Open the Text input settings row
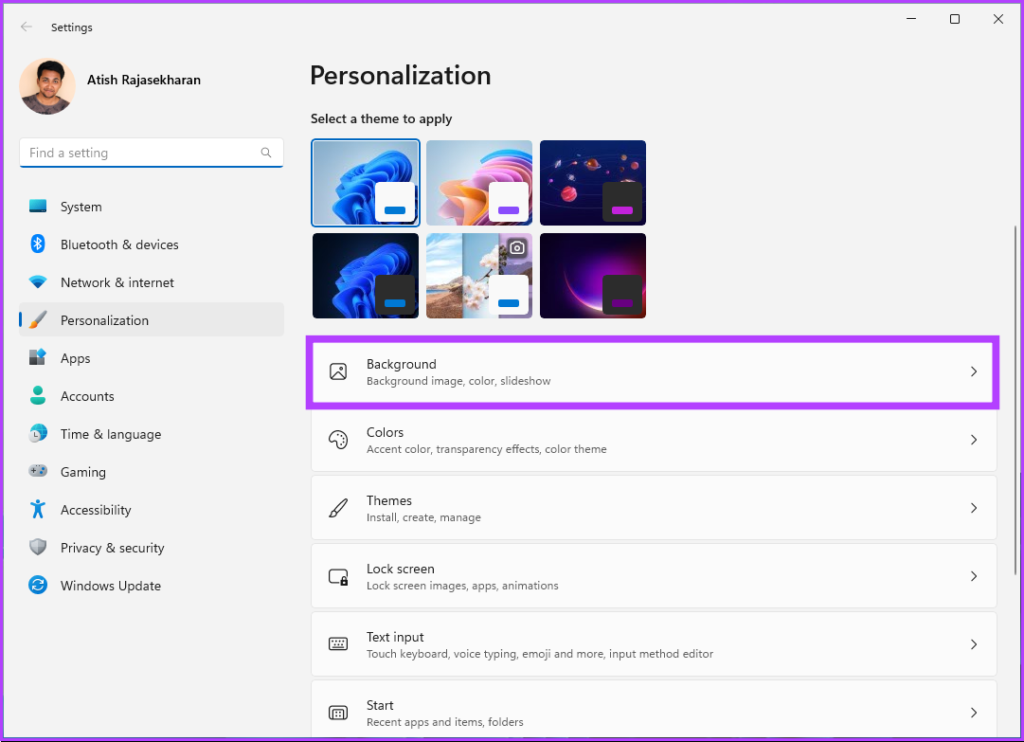The width and height of the screenshot is (1024, 742). [653, 645]
